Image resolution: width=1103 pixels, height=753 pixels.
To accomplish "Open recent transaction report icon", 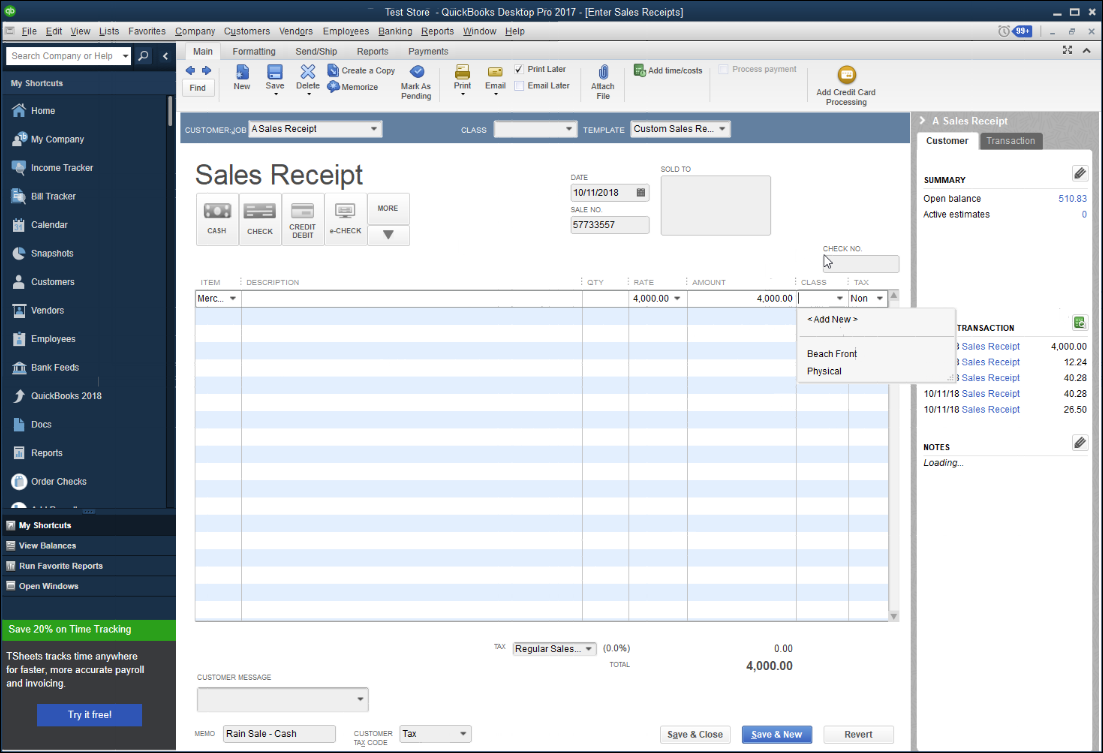I will [x=1079, y=322].
